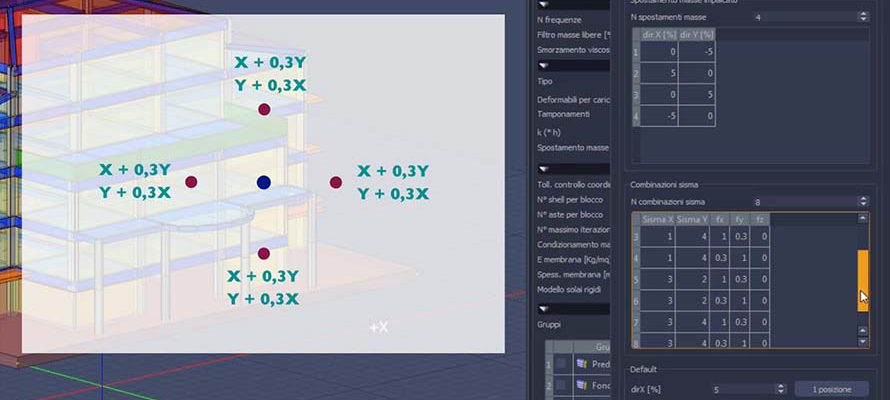Viewport: 890px width, 400px height.
Task: Select the Tamponamenti property
Action: tap(564, 114)
